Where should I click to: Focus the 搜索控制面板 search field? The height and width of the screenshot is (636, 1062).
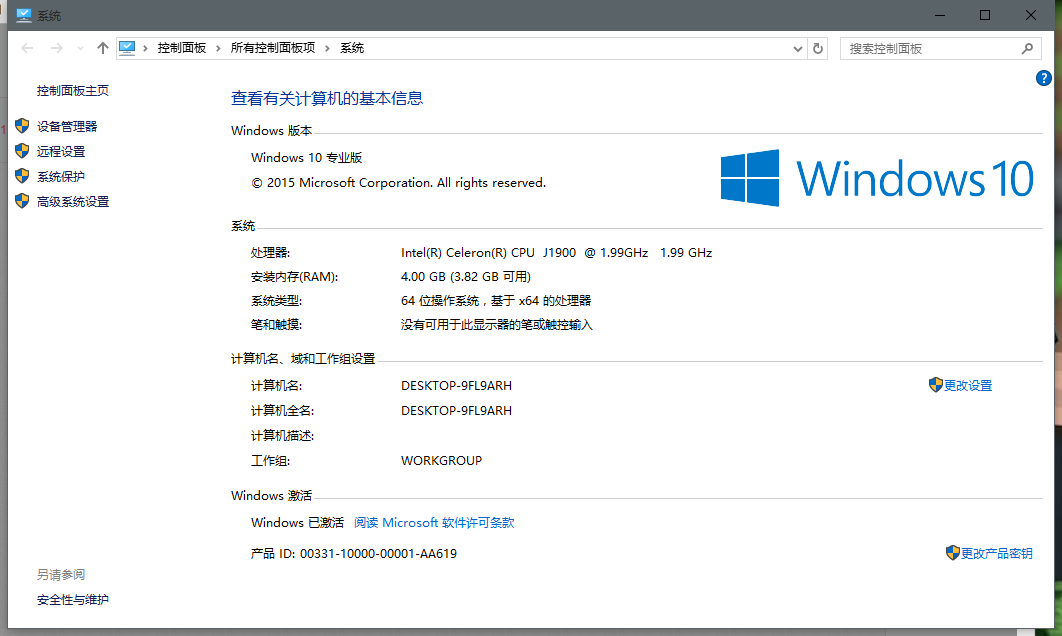(940, 49)
